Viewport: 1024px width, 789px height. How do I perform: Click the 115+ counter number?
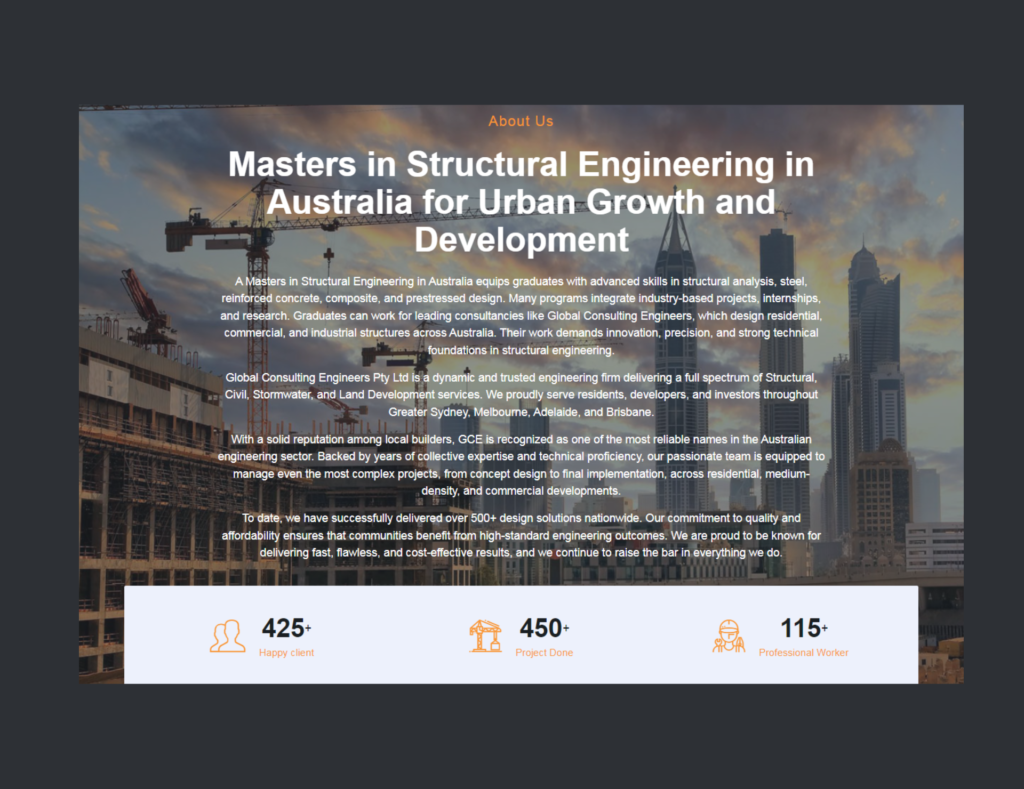803,628
